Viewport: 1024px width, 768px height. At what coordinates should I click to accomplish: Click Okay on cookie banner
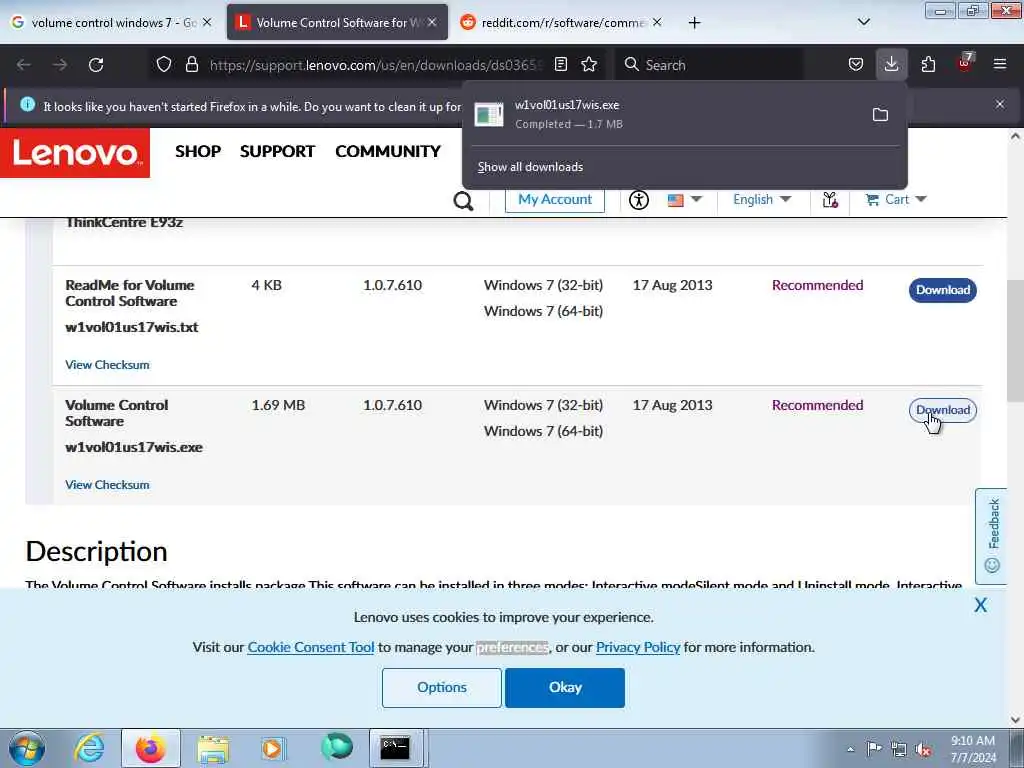(565, 688)
